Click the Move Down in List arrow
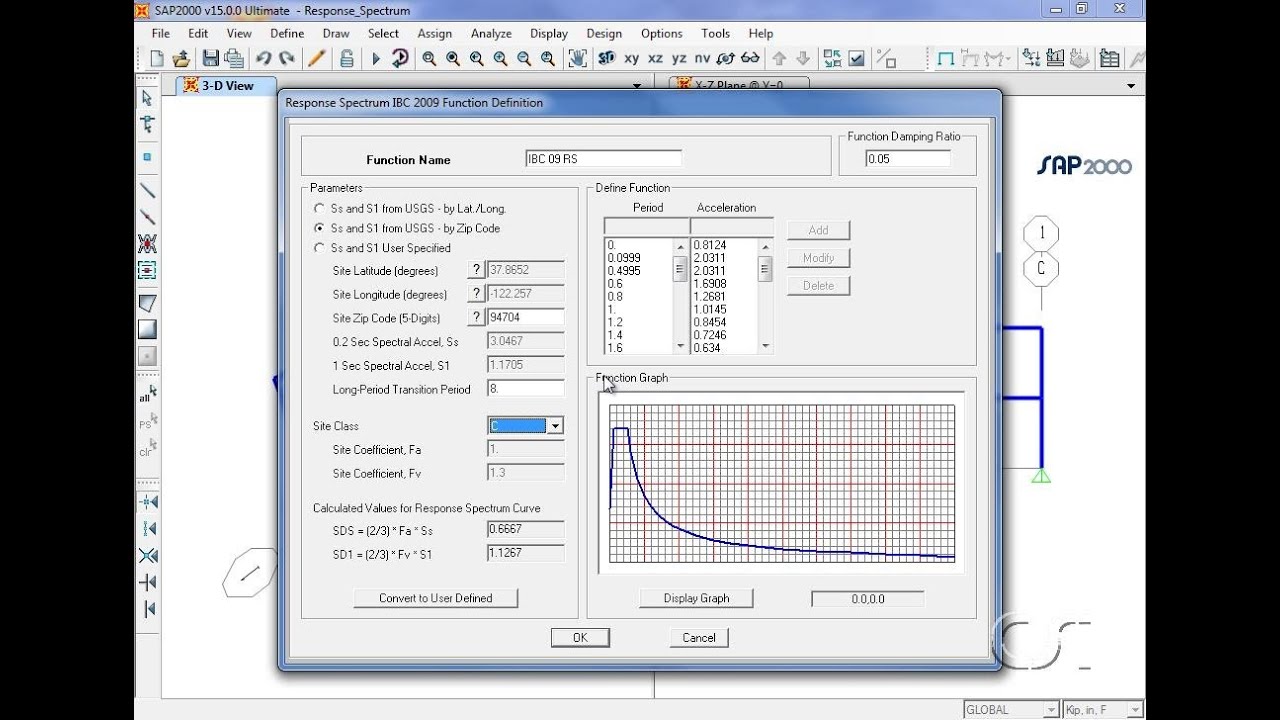Image resolution: width=1280 pixels, height=720 pixels. pyautogui.click(x=803, y=59)
